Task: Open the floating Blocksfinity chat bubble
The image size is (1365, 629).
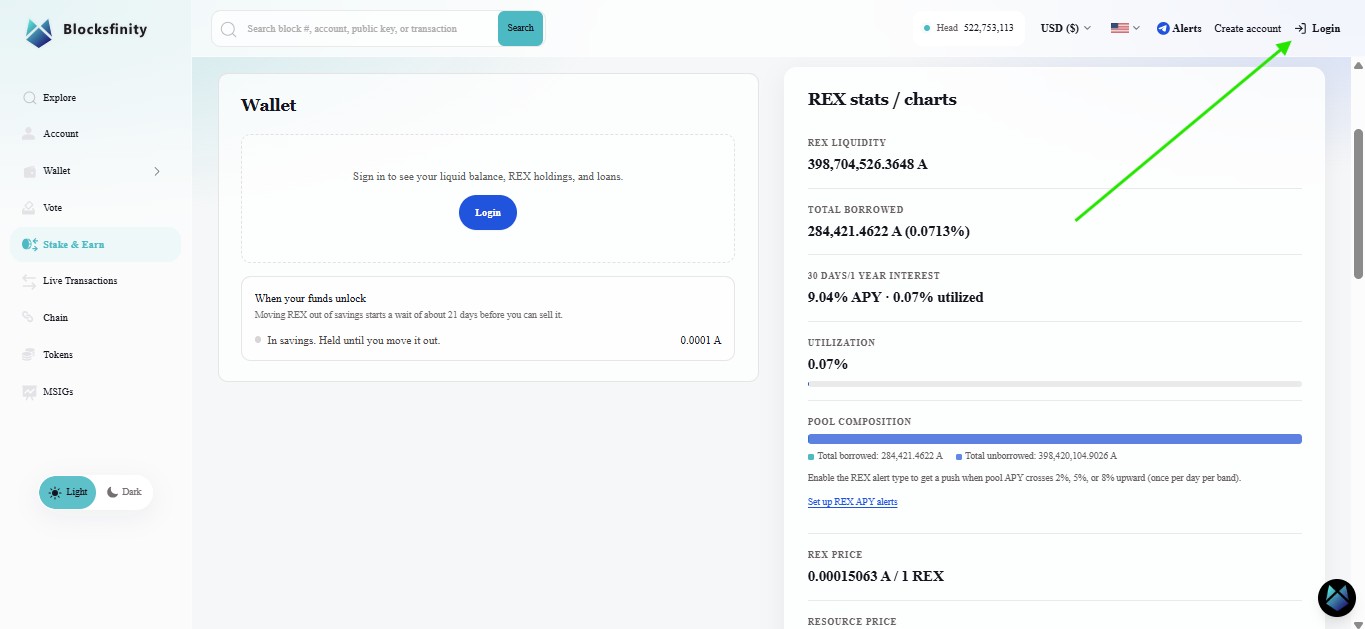Action: tap(1337, 597)
